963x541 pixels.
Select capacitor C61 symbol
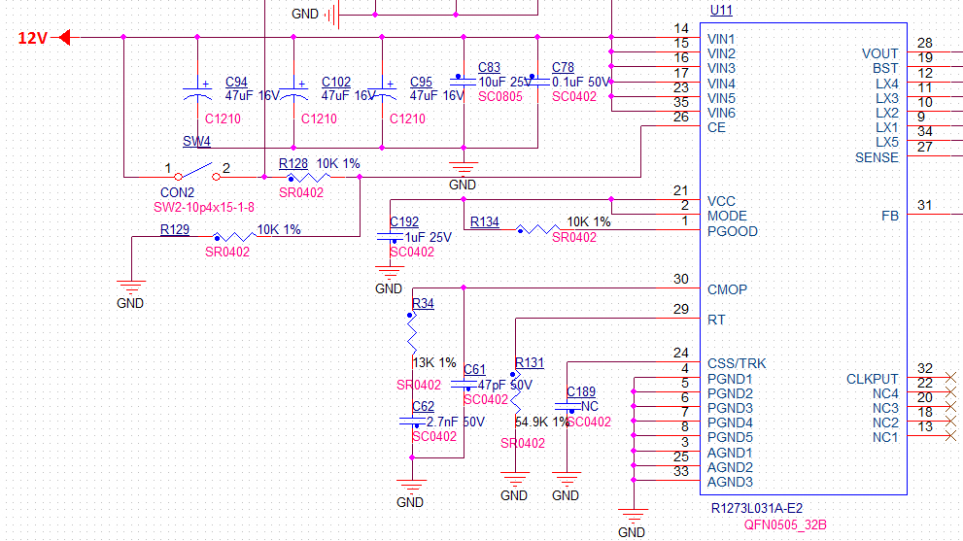[x=464, y=384]
